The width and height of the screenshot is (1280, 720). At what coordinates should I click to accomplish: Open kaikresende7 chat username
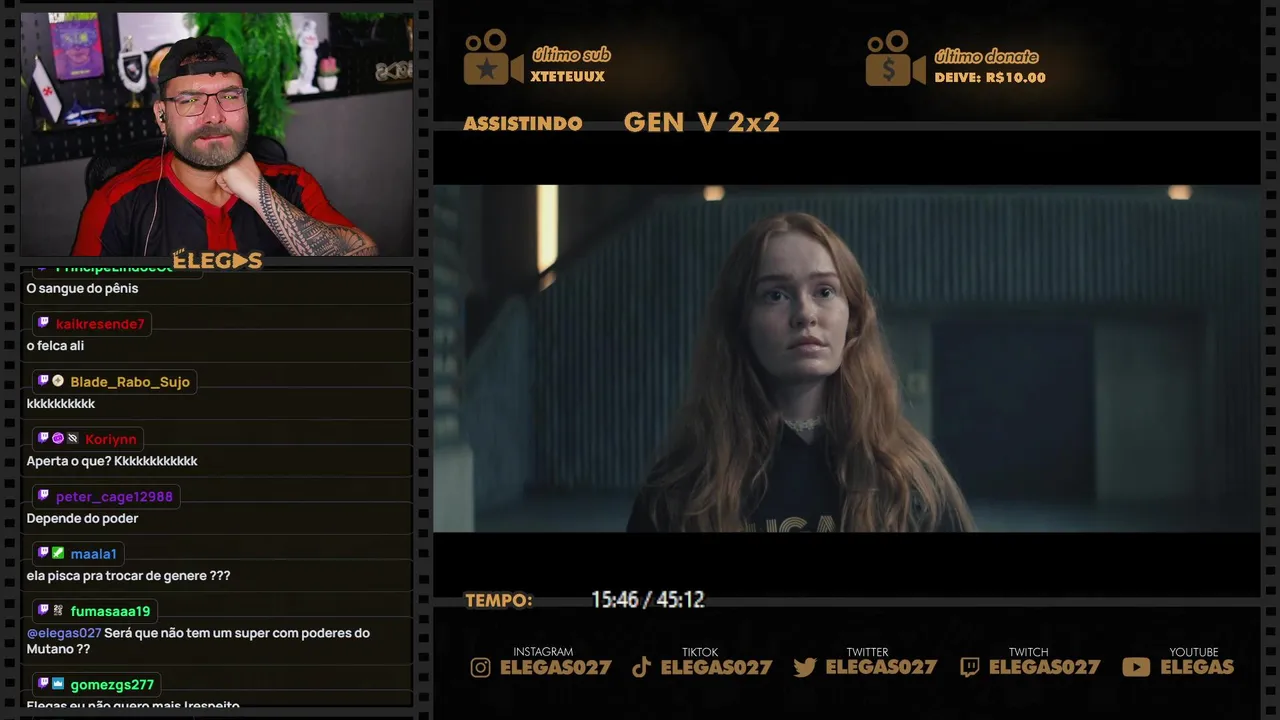click(x=100, y=324)
